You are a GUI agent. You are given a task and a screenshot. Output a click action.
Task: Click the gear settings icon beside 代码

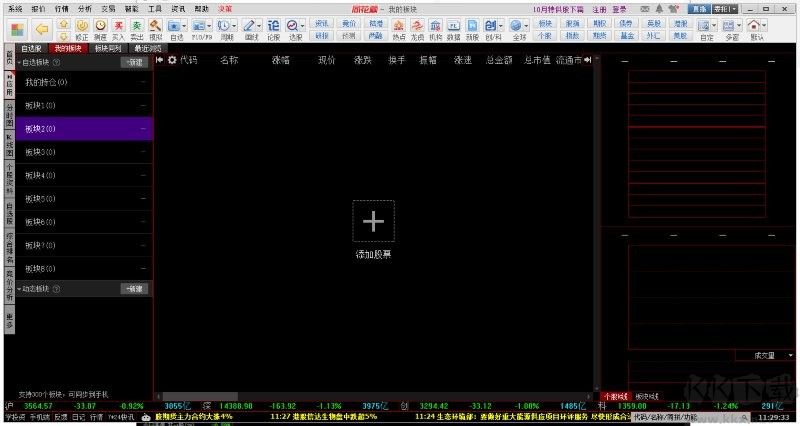pos(172,60)
